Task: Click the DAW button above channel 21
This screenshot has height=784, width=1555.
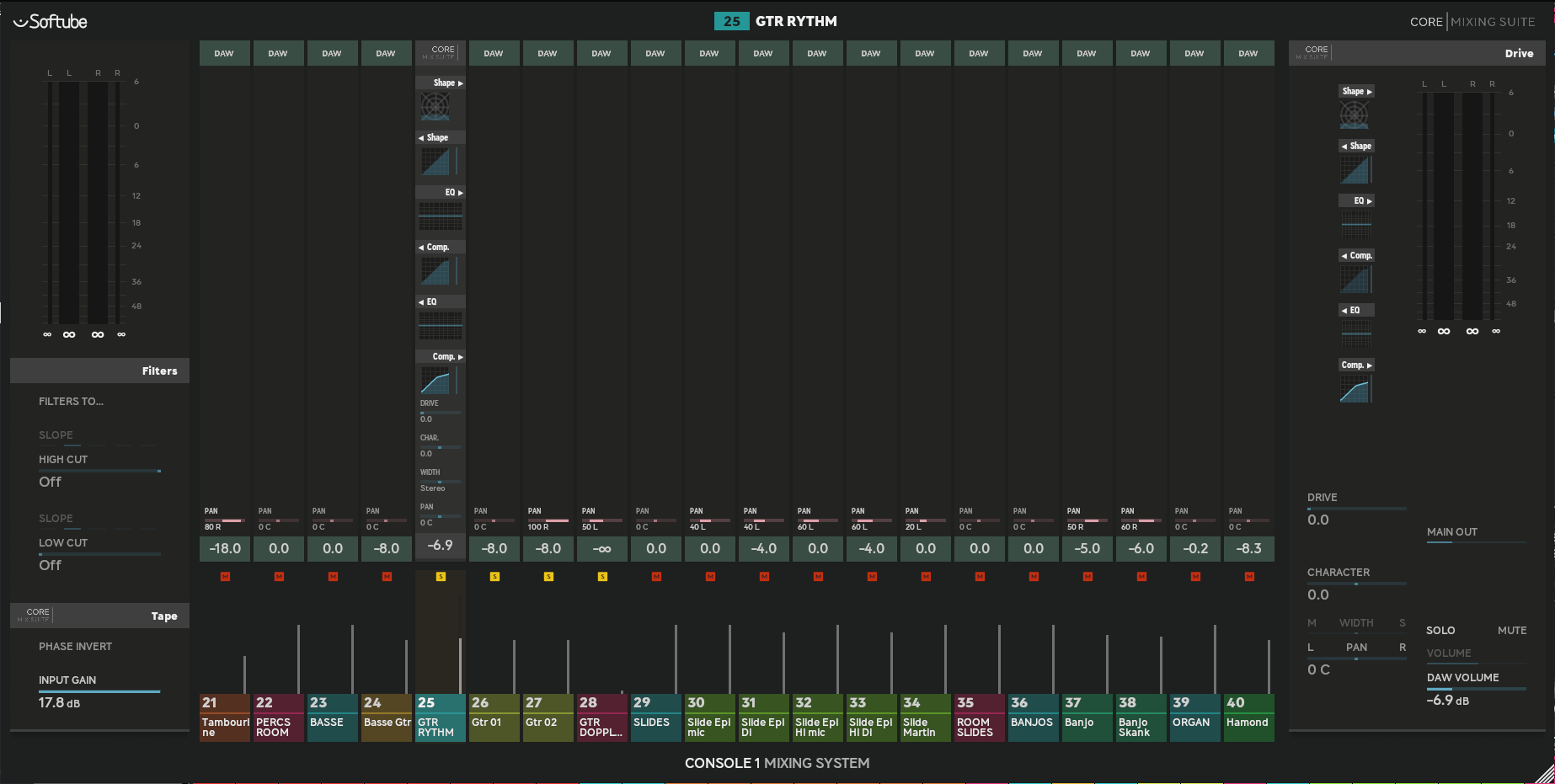Action: pyautogui.click(x=224, y=53)
